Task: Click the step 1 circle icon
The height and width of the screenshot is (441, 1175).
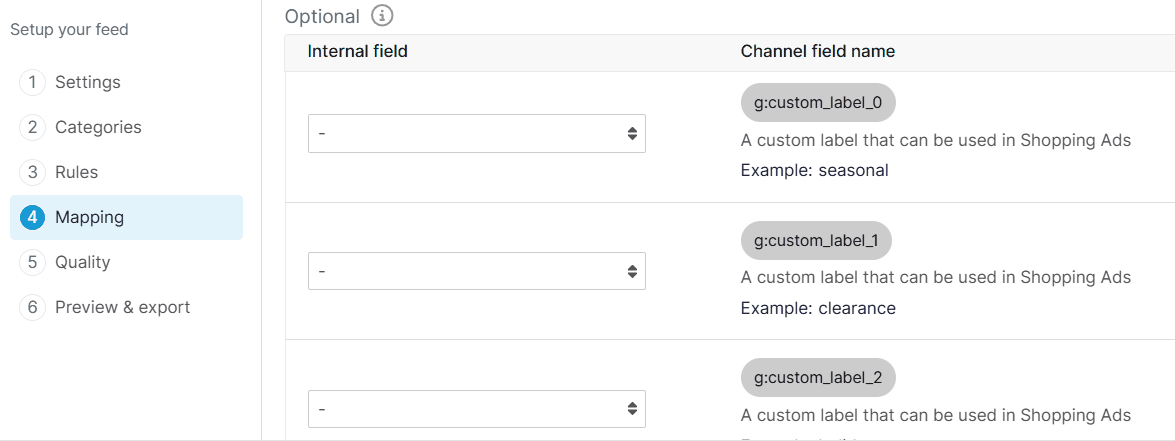Action: (32, 82)
